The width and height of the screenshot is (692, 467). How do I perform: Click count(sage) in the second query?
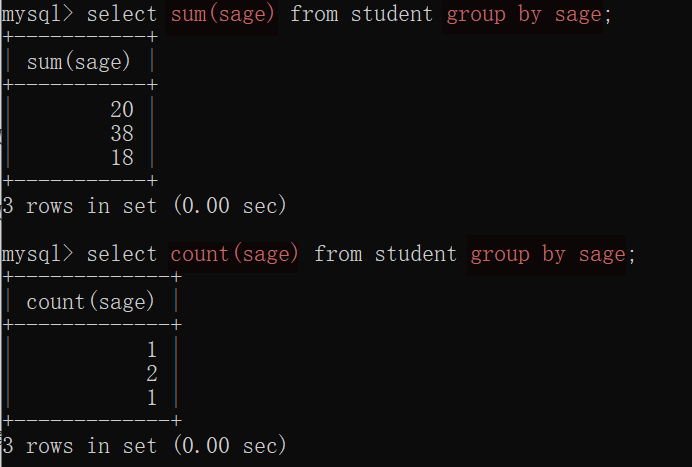235,254
